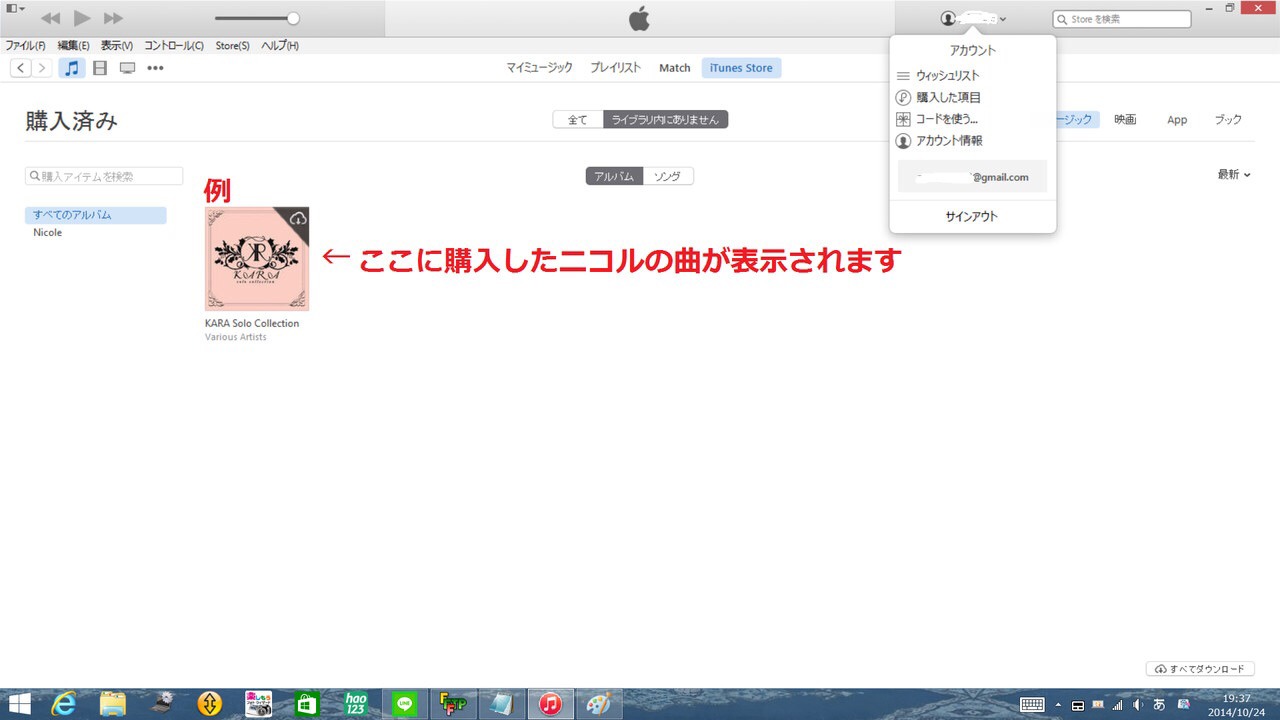The width and height of the screenshot is (1280, 720).
Task: Click the すべてダウンロード button
Action: click(x=1200, y=669)
